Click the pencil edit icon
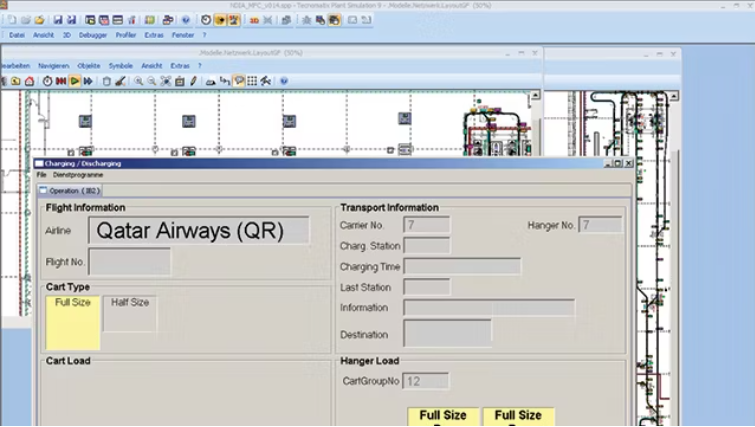 coord(194,81)
